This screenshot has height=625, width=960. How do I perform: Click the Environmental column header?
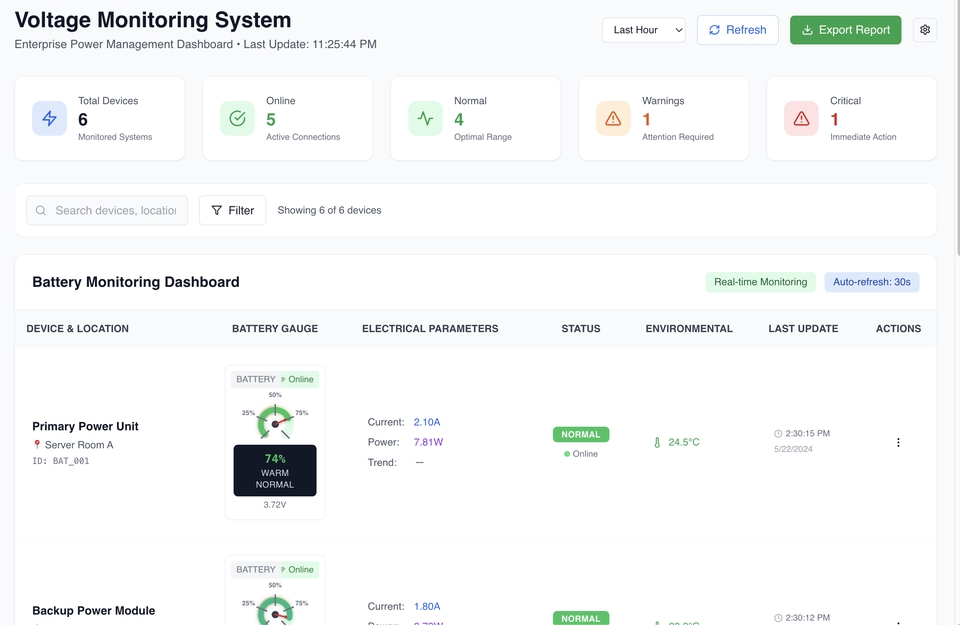(689, 329)
